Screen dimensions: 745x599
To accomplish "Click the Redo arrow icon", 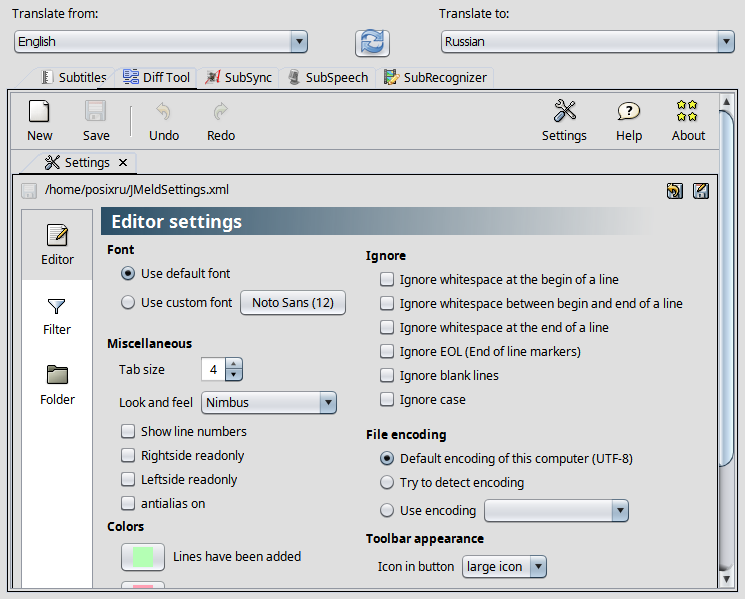I will pos(220,112).
